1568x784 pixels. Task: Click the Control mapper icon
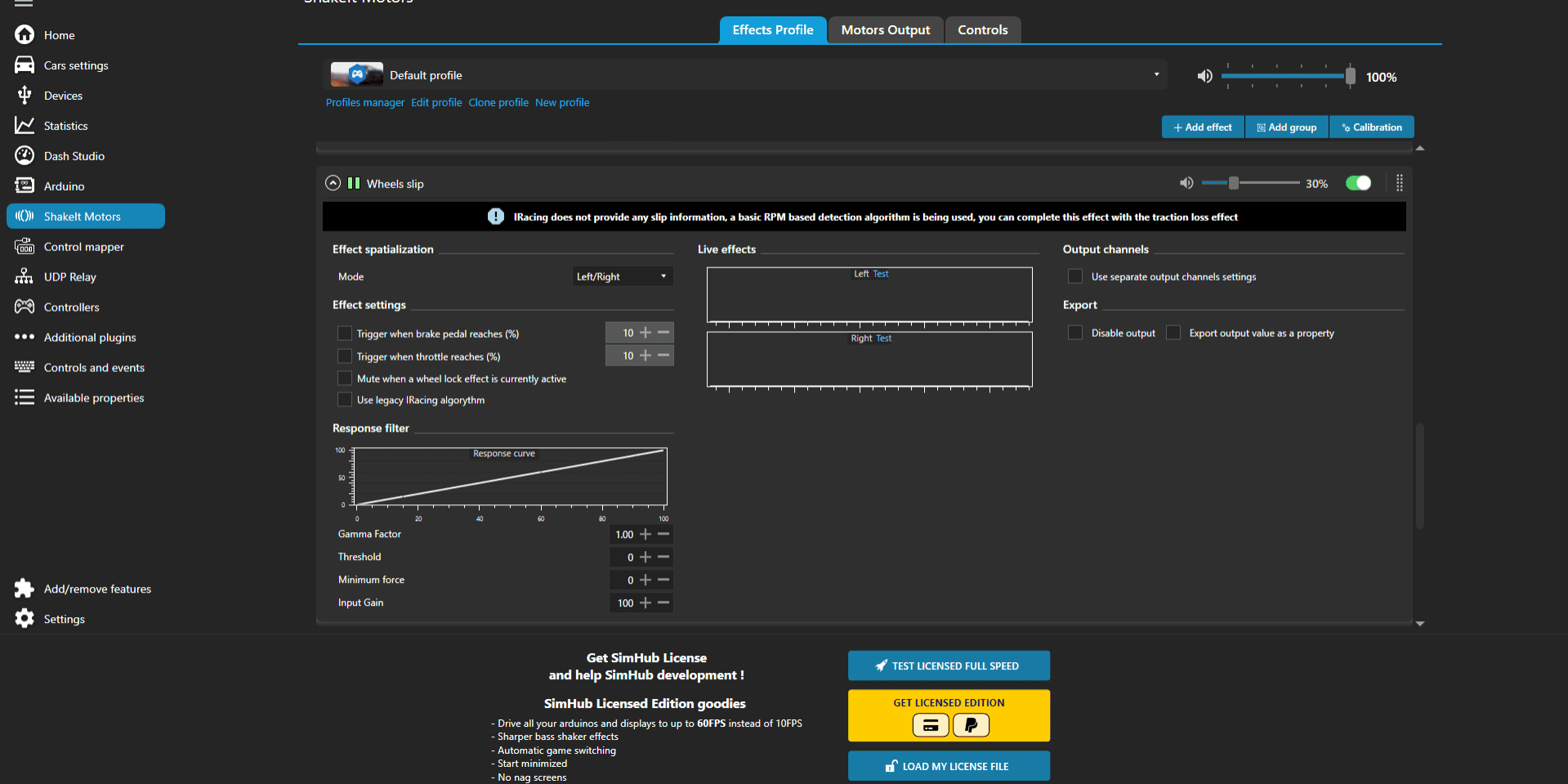tap(25, 246)
